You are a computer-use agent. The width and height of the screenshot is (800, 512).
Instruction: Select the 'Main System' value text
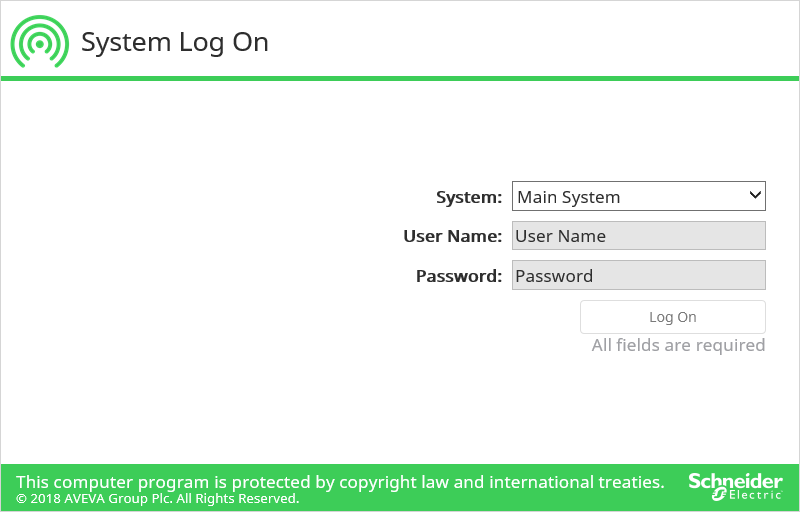568,197
